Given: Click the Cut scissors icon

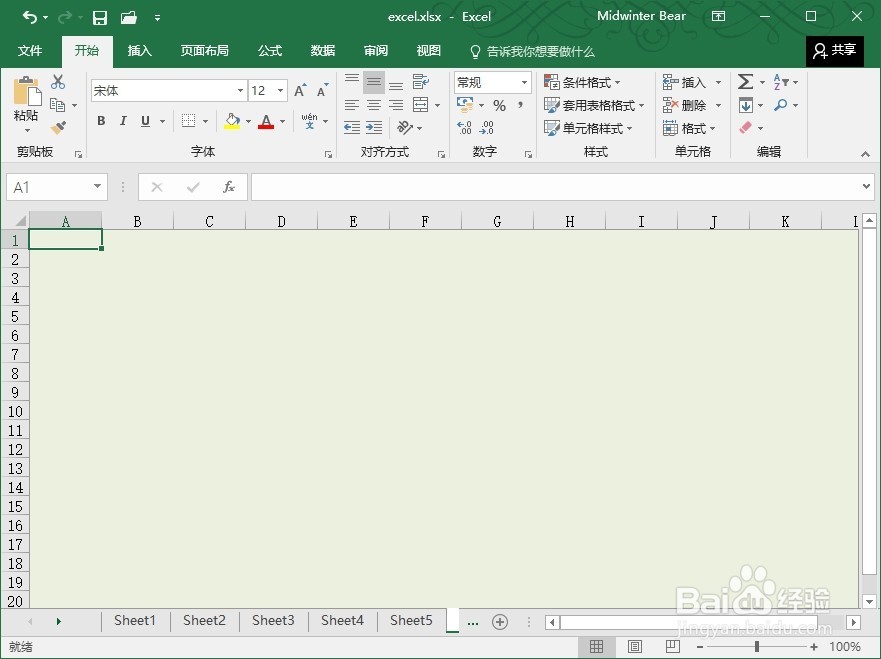Looking at the screenshot, I should (x=58, y=82).
